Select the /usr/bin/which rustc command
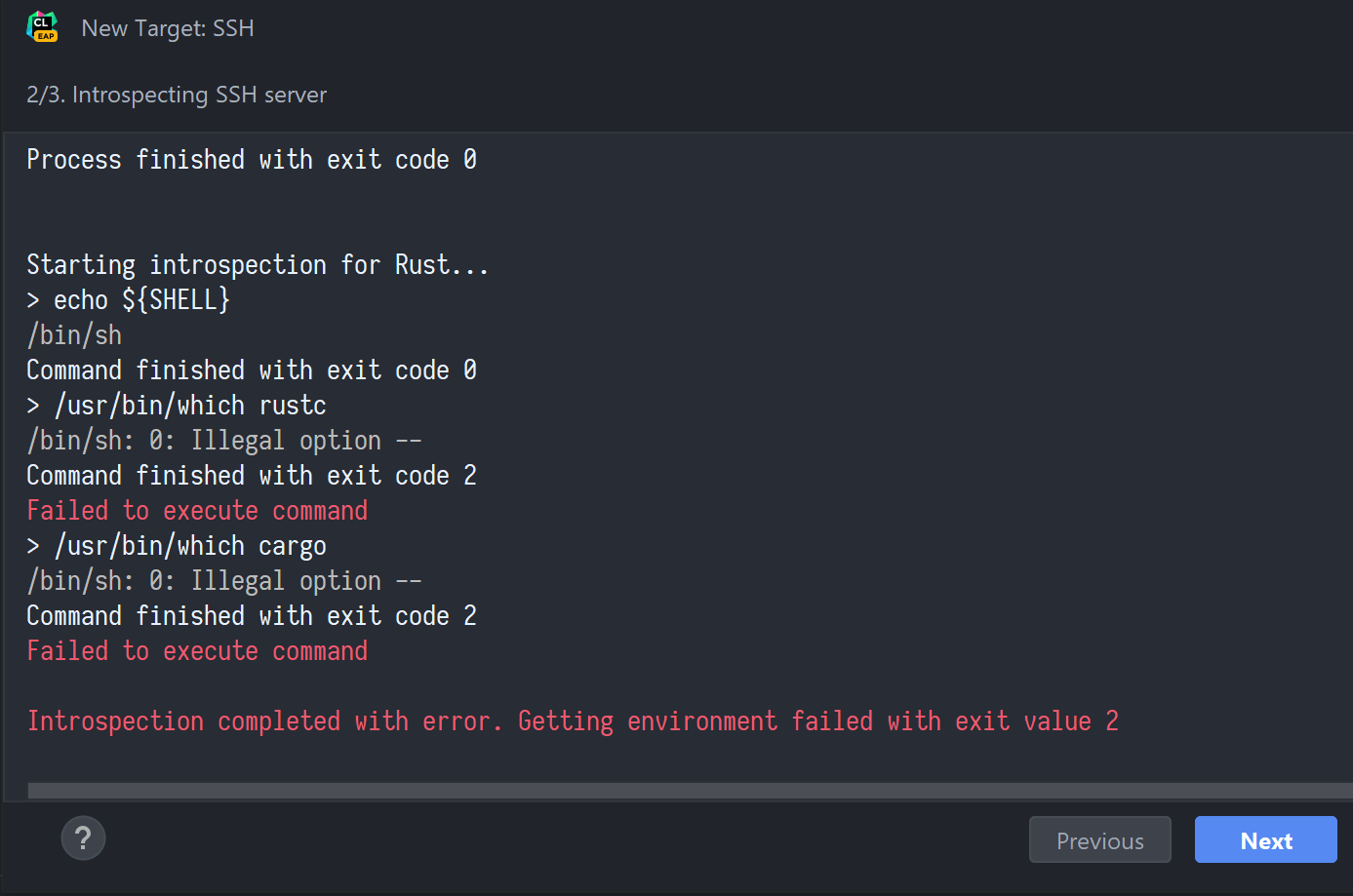 coord(176,405)
